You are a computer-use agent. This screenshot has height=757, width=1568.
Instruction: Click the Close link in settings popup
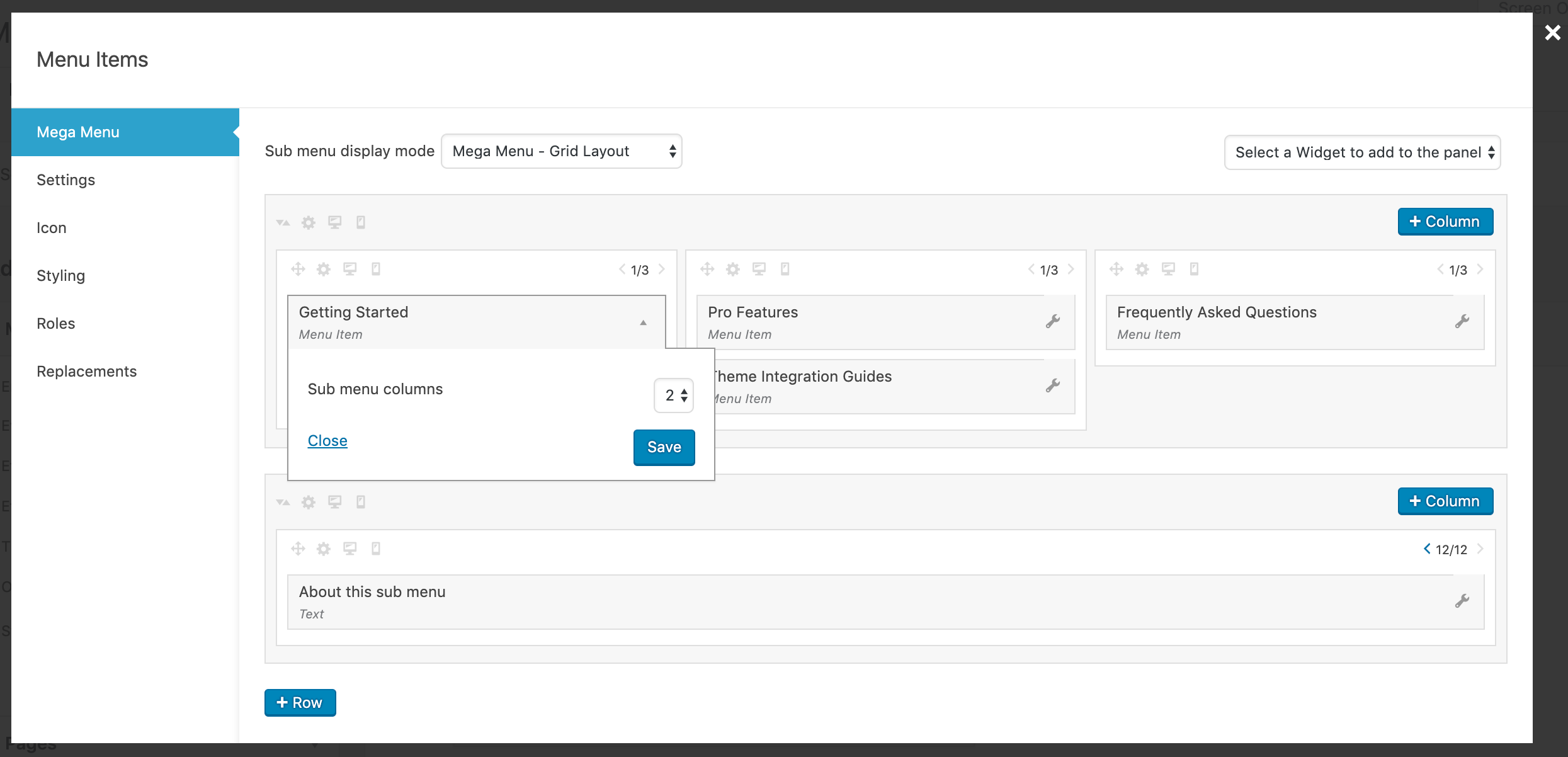(327, 441)
